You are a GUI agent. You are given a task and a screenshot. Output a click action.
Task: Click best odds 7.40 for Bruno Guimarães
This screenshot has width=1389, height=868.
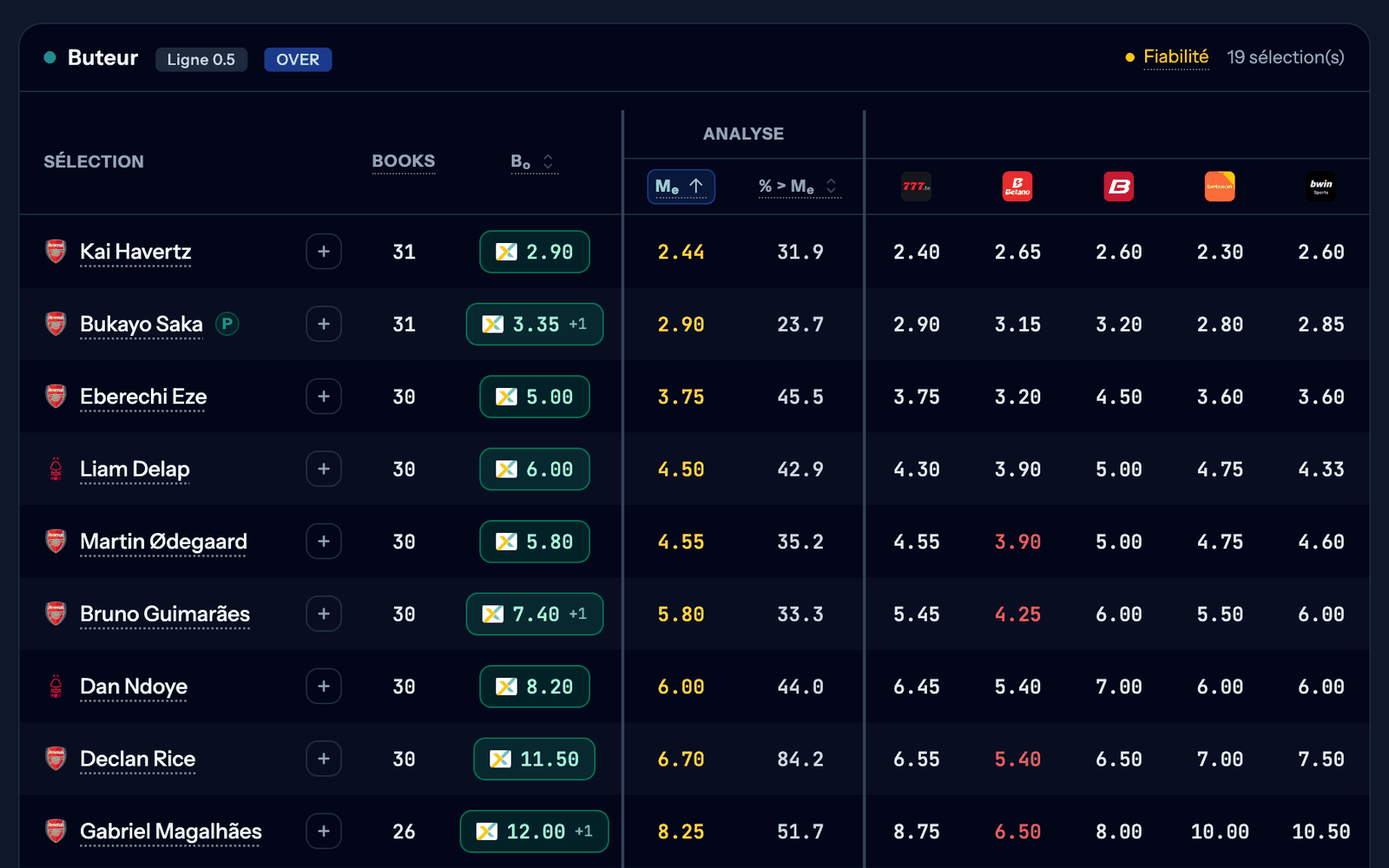(535, 614)
